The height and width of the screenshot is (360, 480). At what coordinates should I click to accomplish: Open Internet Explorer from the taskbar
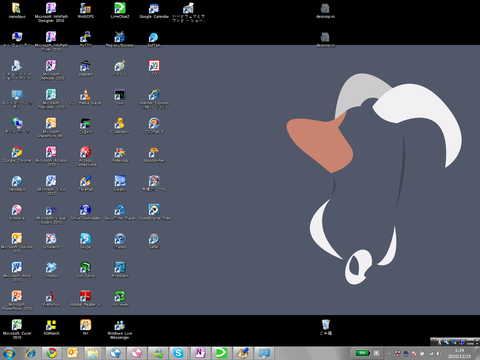click(31, 353)
